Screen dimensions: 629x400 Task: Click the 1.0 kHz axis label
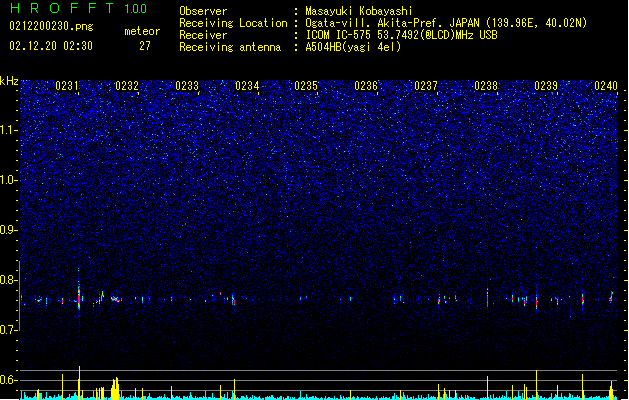click(9, 180)
